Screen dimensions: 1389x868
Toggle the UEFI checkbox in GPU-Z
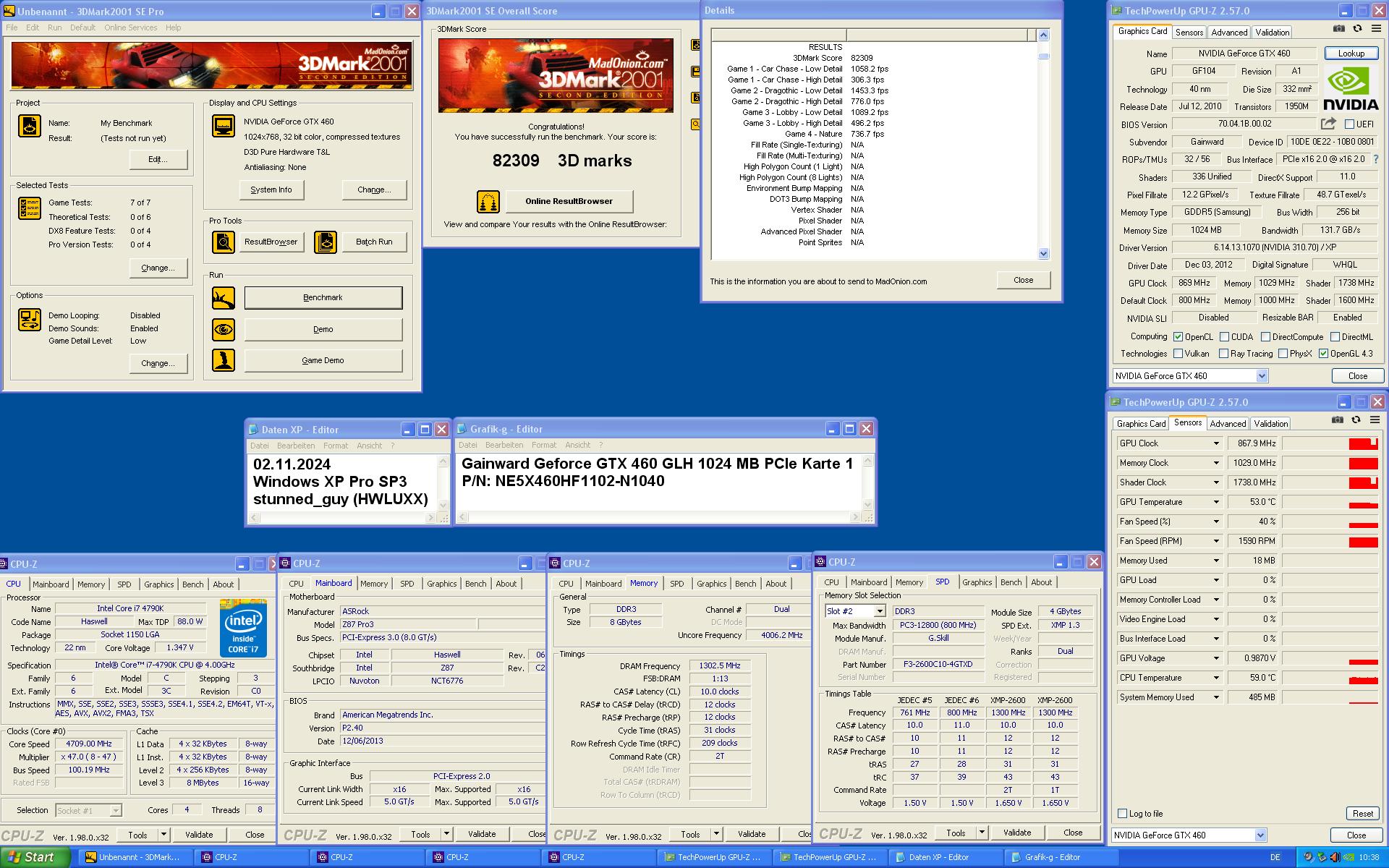(1349, 124)
